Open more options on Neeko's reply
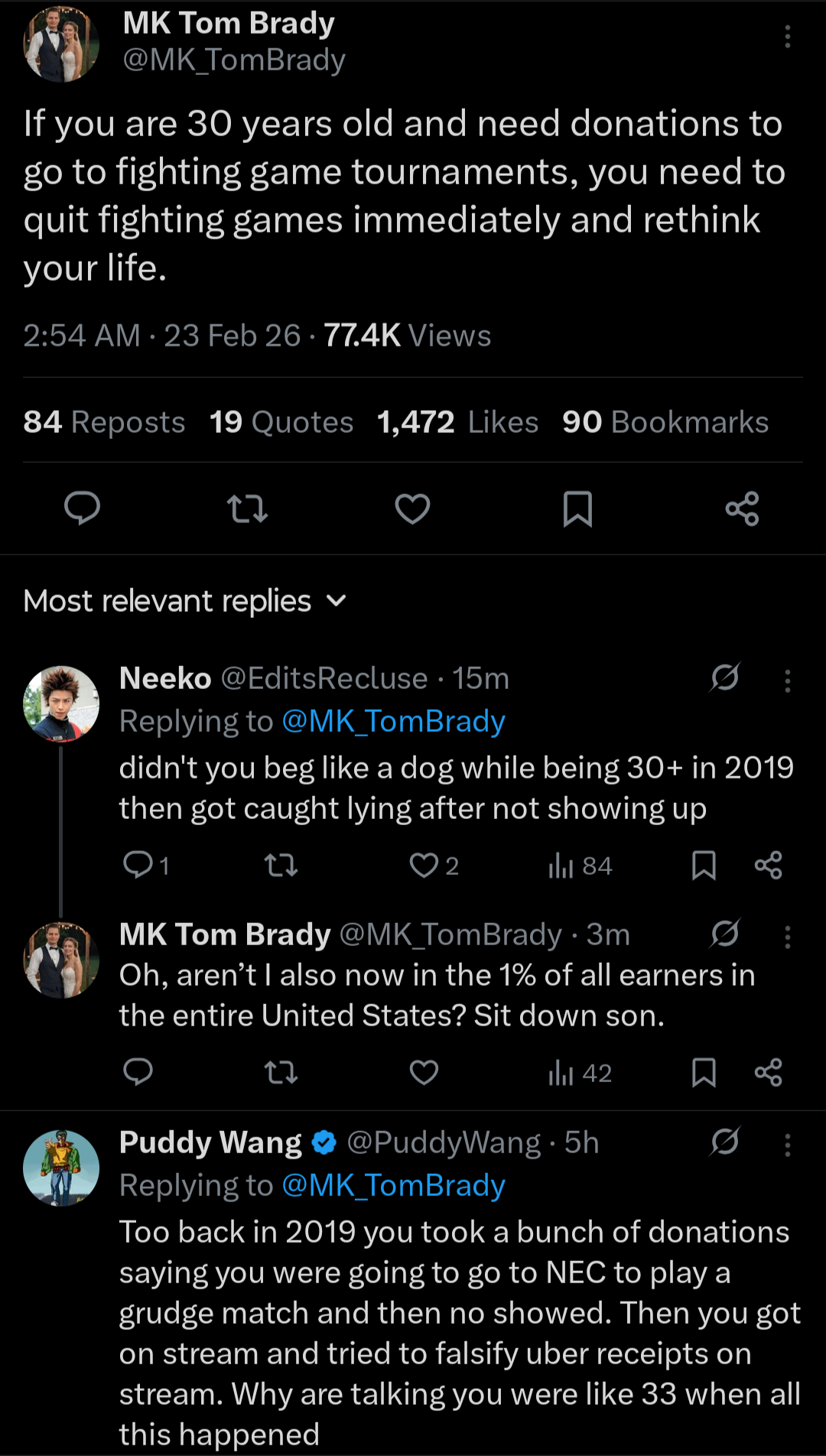Image resolution: width=826 pixels, height=1456 pixels. [x=787, y=681]
